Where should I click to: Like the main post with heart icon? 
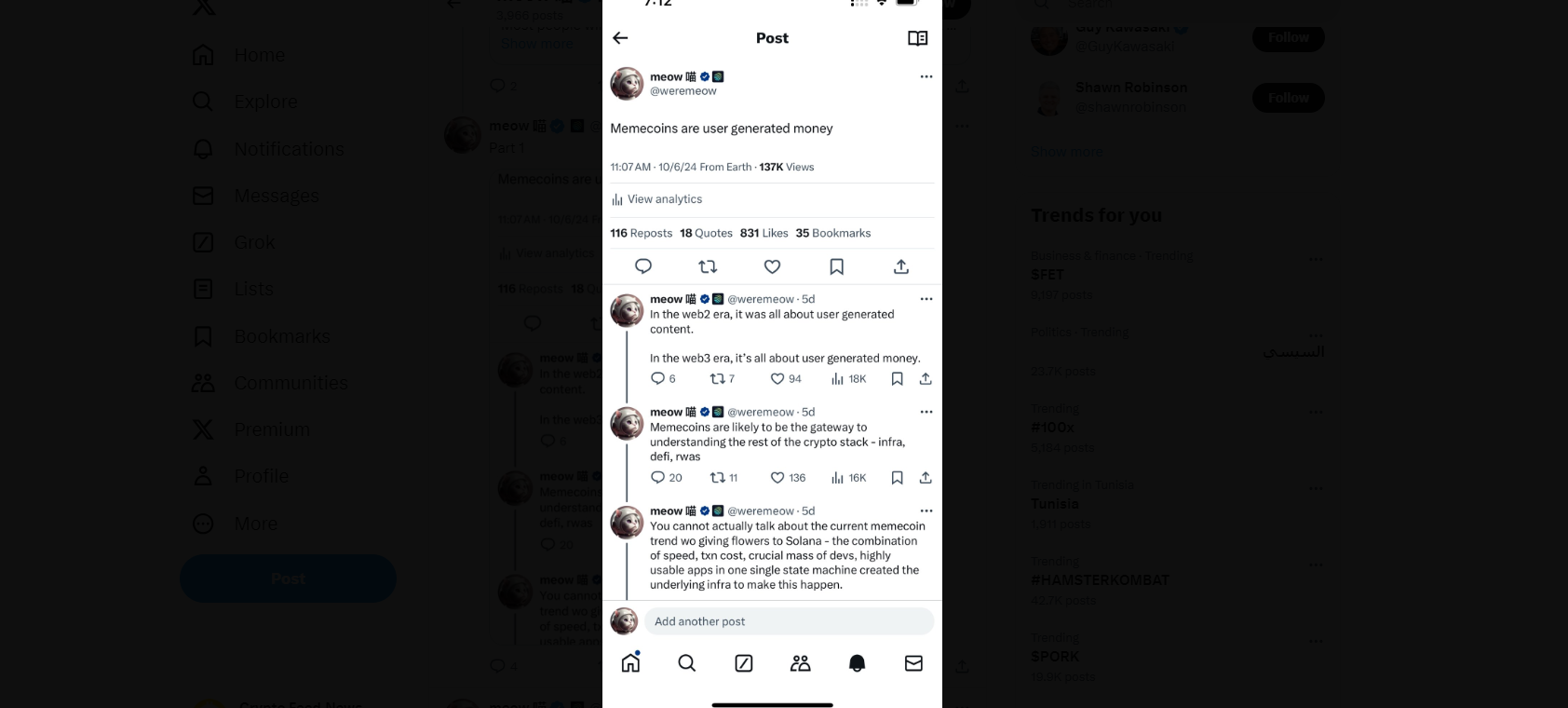(x=772, y=266)
